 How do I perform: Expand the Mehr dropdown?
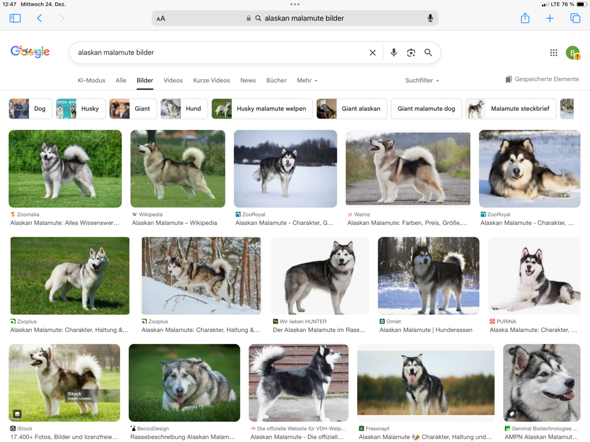307,80
